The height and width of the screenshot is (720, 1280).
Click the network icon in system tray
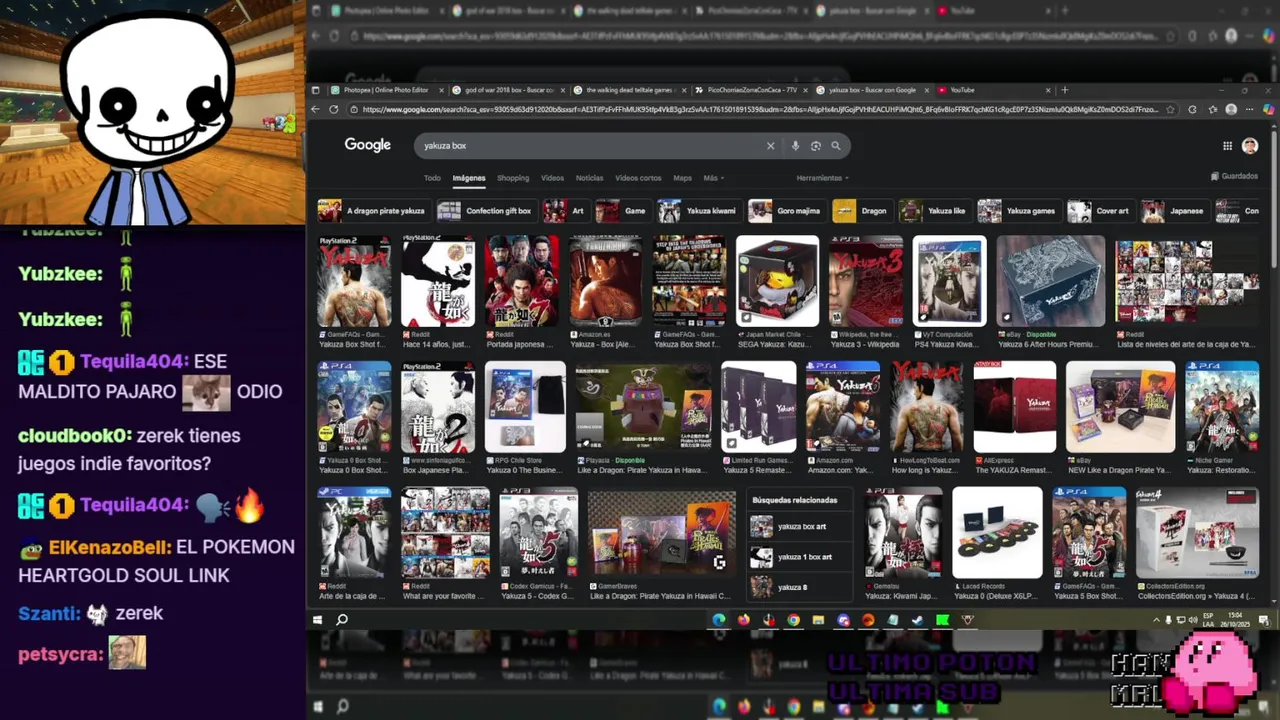[x=1180, y=620]
